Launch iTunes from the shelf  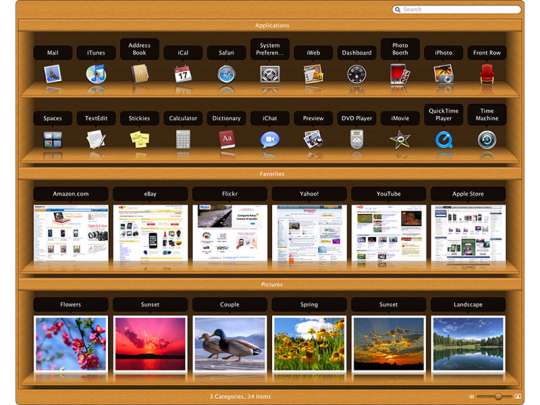point(96,74)
